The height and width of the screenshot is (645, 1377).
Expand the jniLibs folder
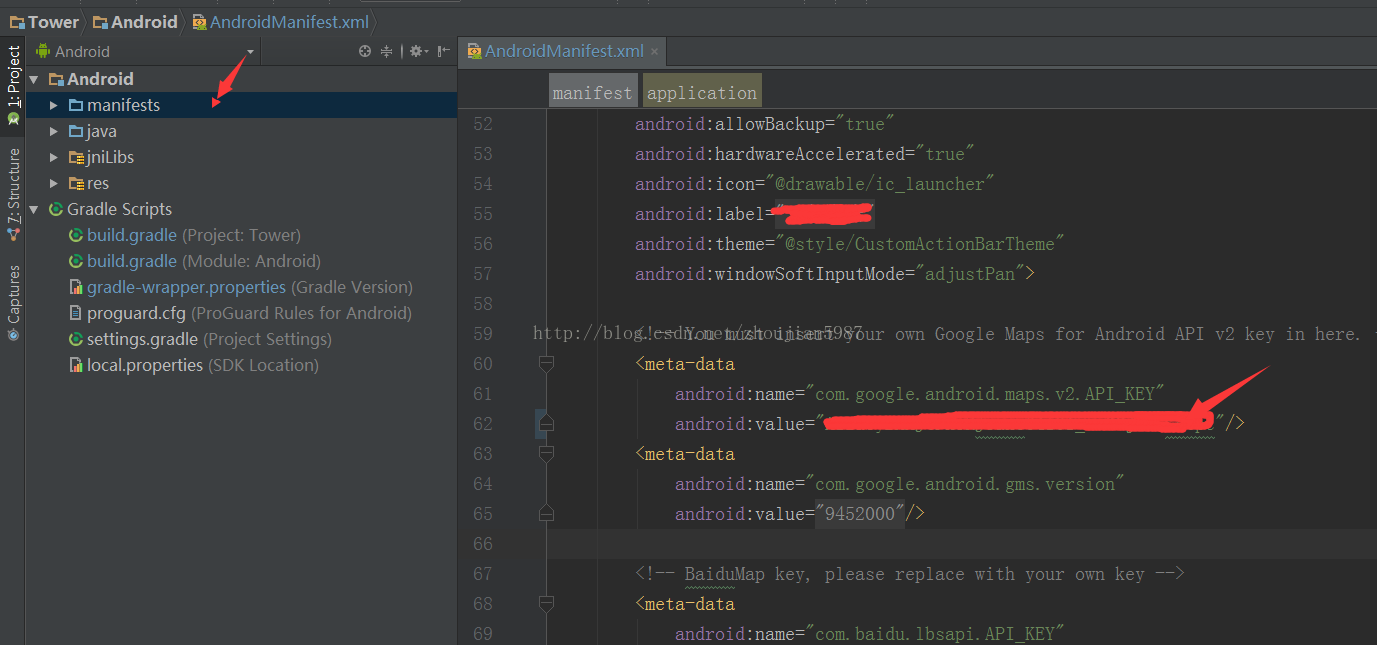[54, 157]
